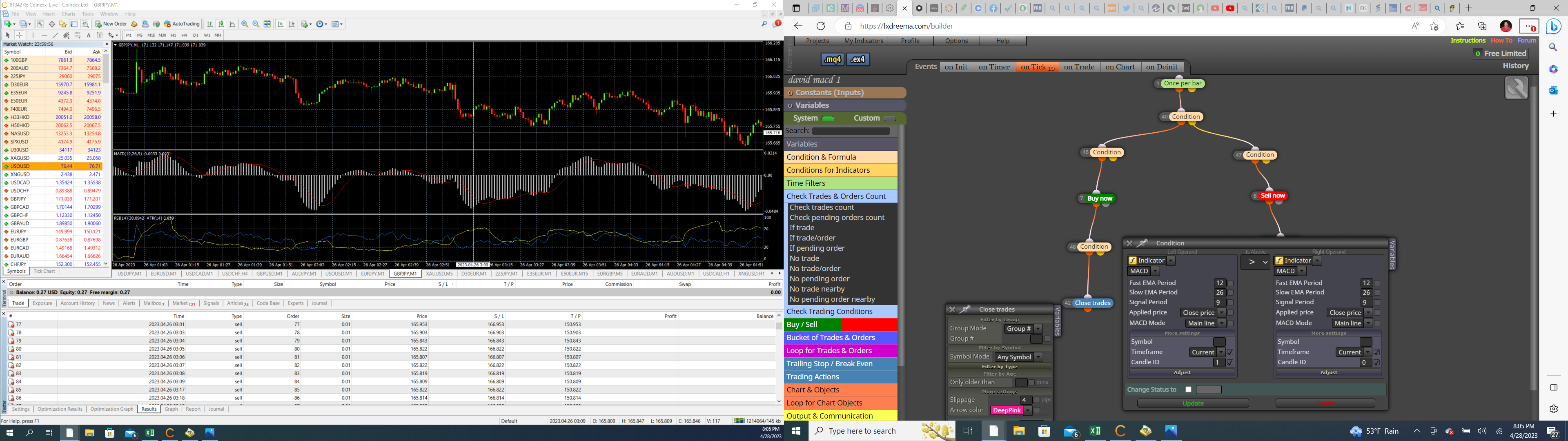Select the crosshair tool in MetaTrader

pos(19,36)
